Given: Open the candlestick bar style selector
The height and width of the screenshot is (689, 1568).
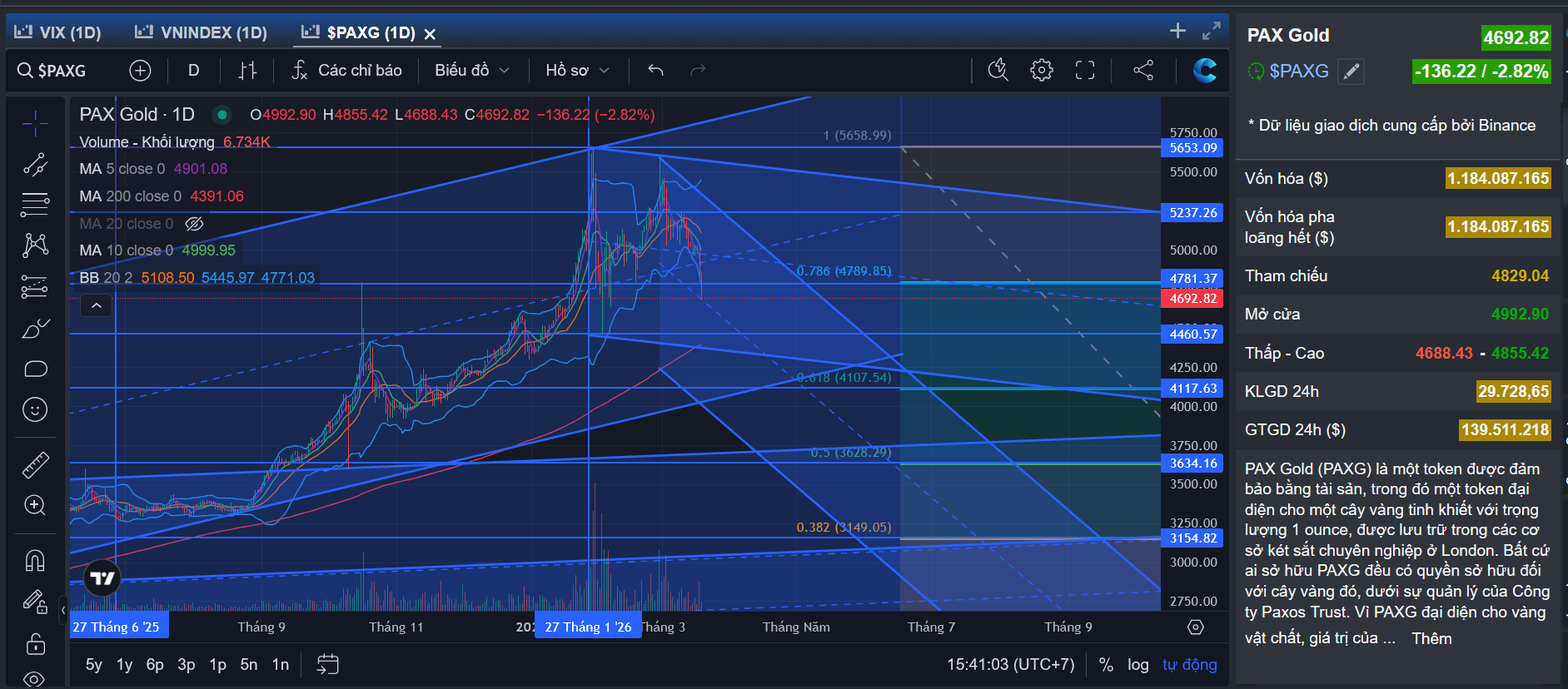Looking at the screenshot, I should tap(247, 71).
